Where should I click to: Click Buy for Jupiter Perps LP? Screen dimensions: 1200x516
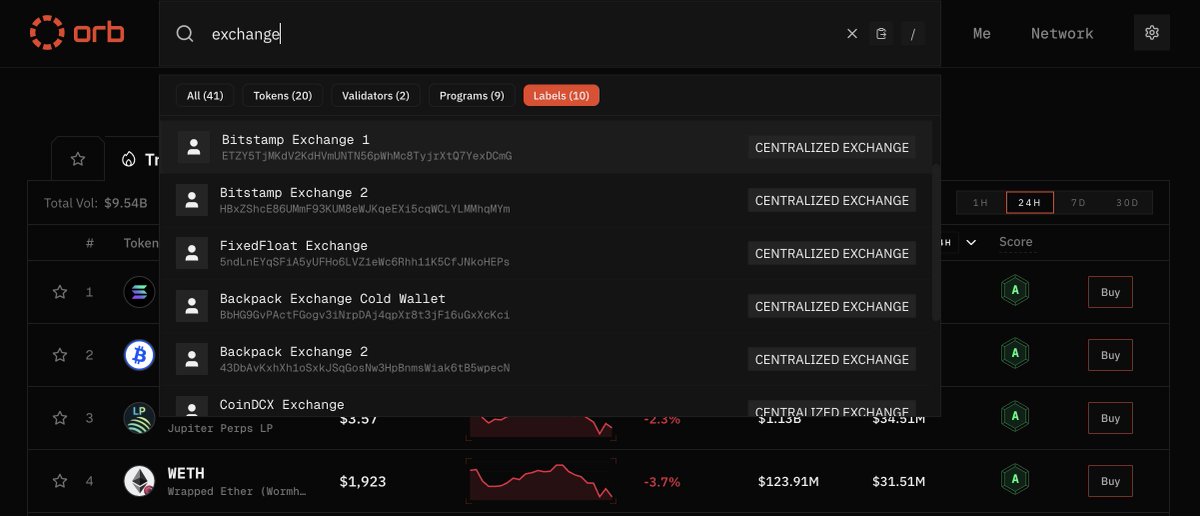(x=1110, y=418)
